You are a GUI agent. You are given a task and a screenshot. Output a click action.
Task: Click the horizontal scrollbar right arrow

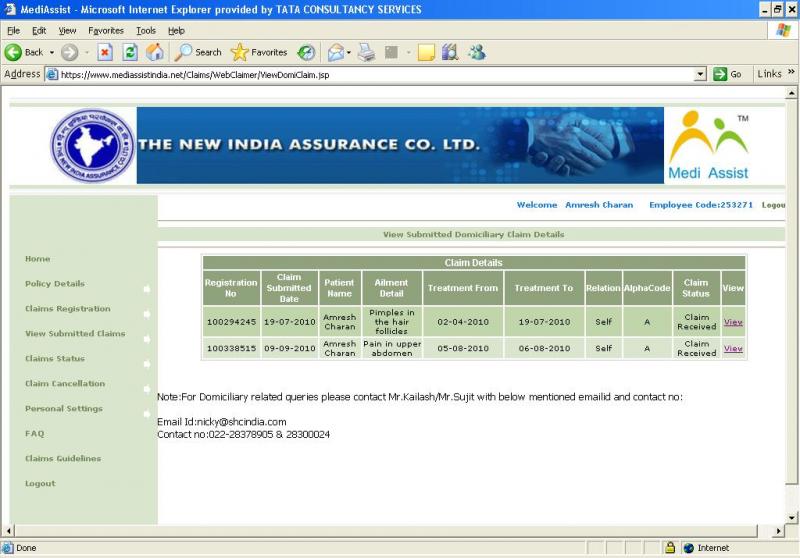pyautogui.click(x=779, y=531)
